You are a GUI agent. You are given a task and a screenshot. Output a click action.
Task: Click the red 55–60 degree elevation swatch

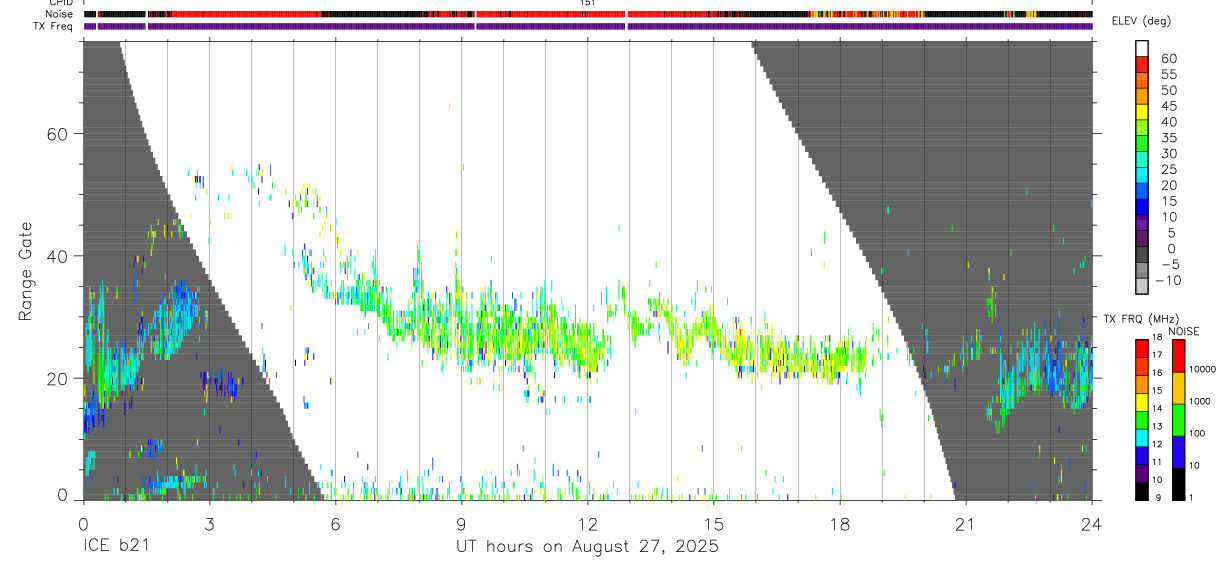click(1142, 66)
